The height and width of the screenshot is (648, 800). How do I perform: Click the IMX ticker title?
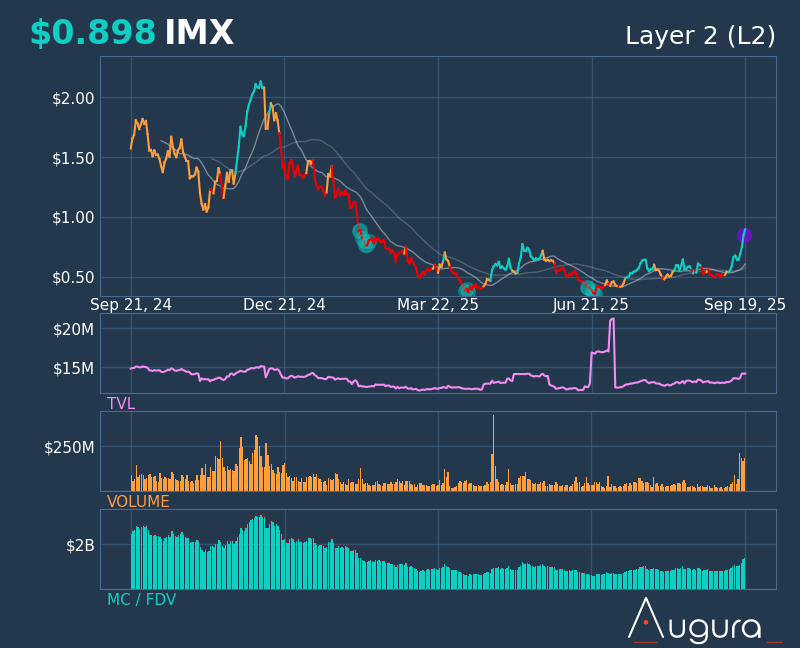click(x=199, y=33)
